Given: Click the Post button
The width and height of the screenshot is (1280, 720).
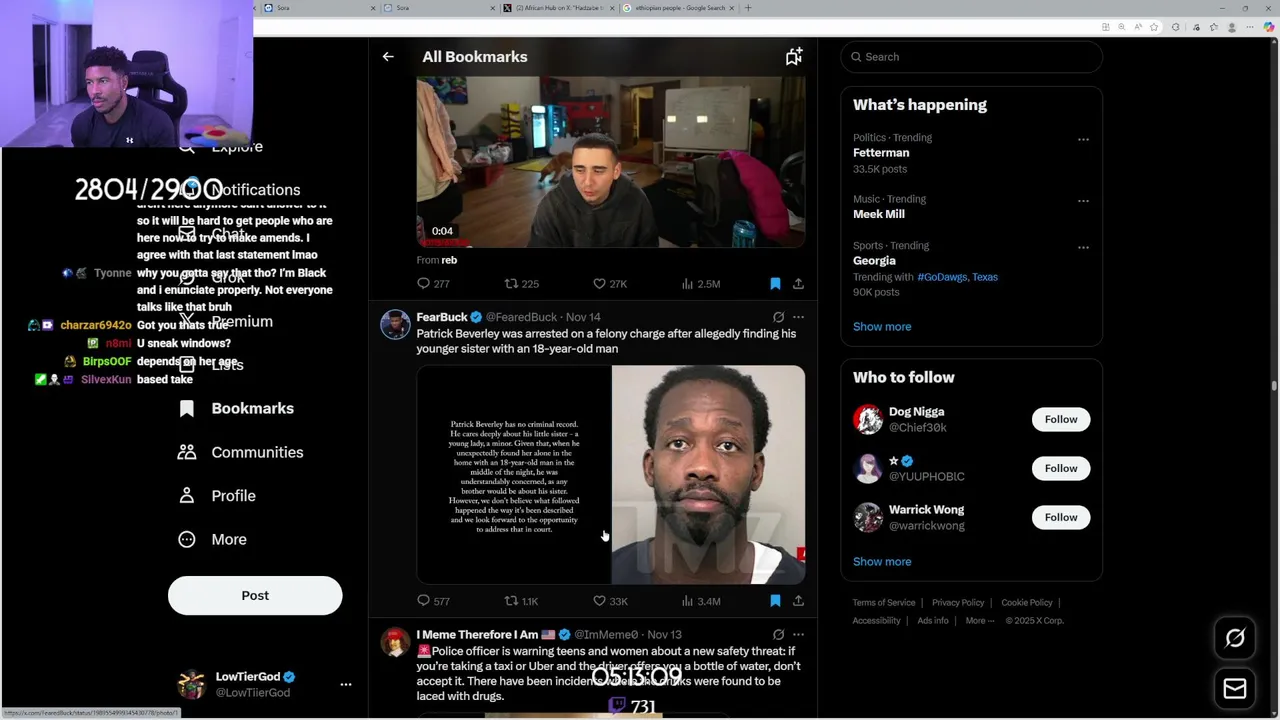Looking at the screenshot, I should pos(255,595).
